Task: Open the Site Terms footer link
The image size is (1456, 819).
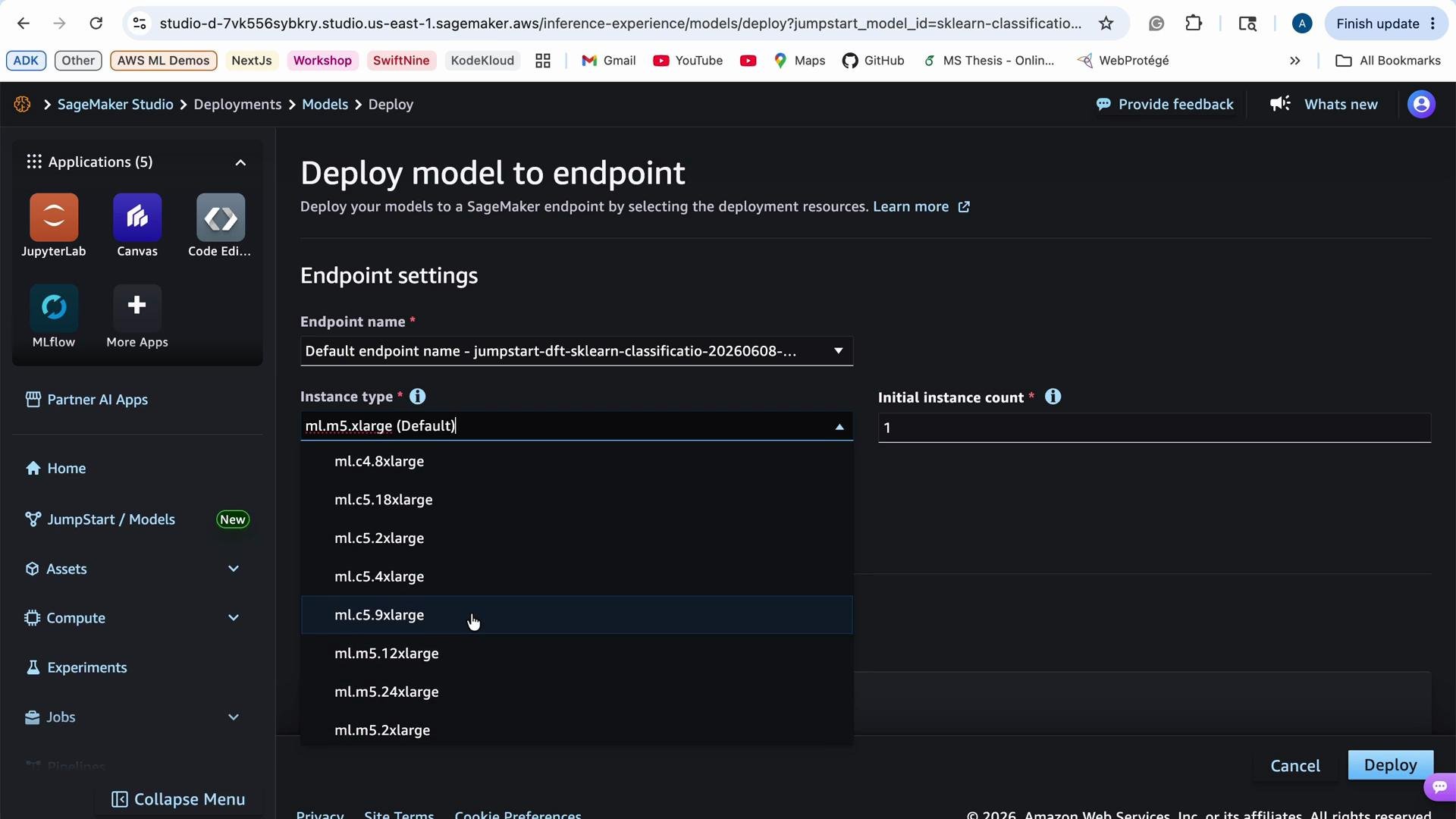Action: click(399, 814)
